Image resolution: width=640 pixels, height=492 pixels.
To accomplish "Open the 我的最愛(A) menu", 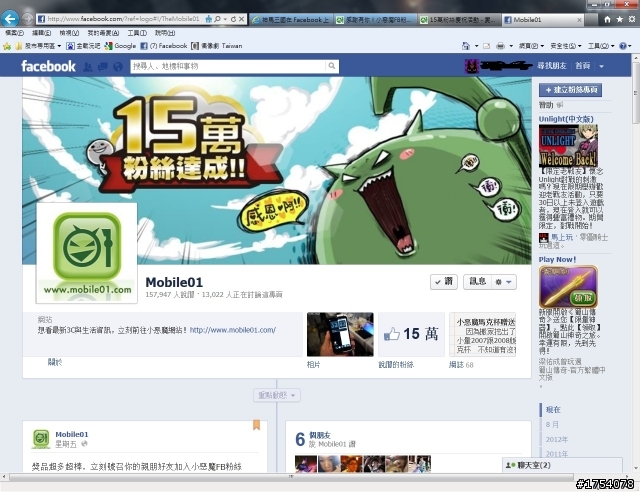I will pos(103,33).
